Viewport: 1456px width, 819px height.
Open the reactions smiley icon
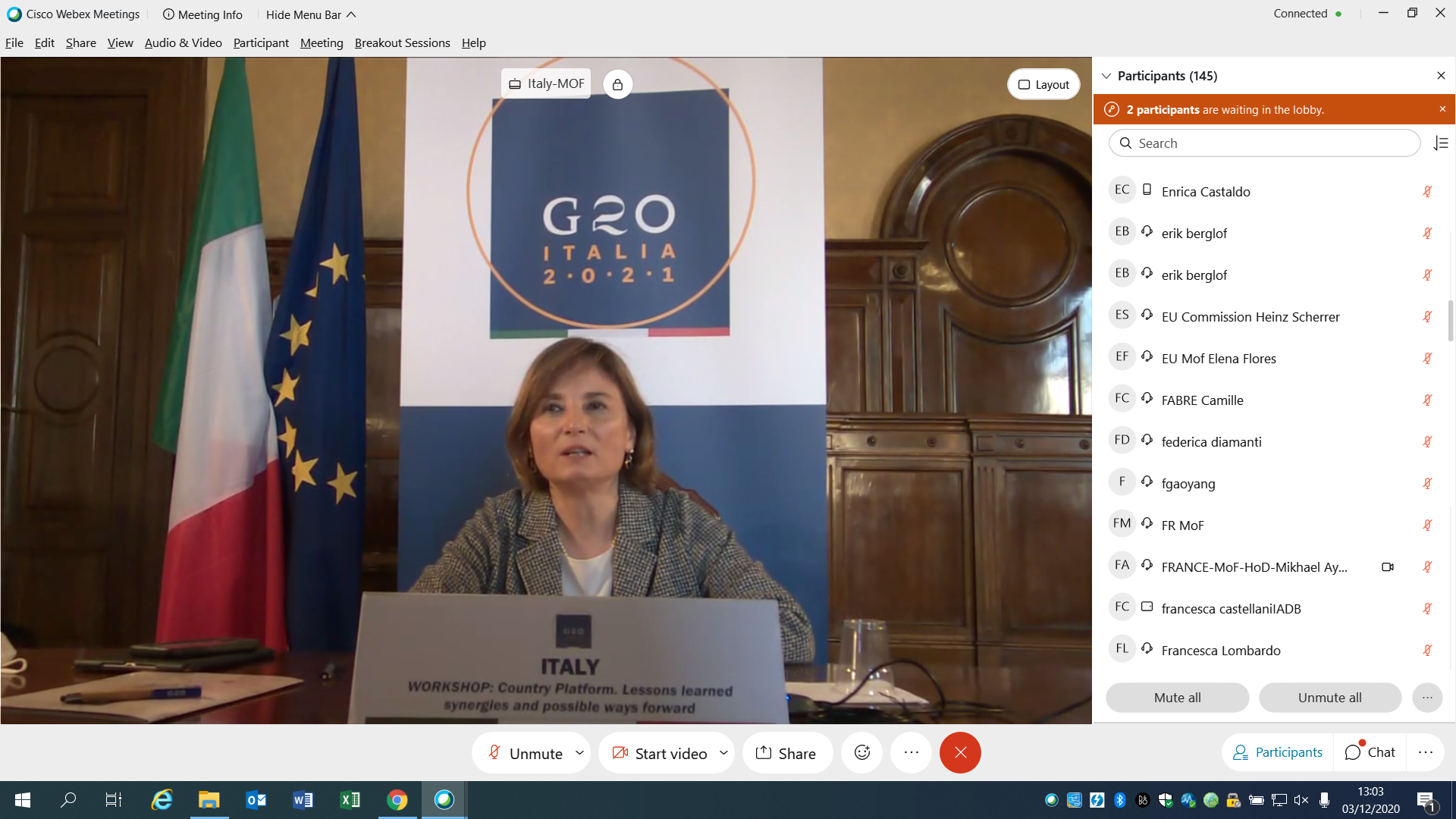point(862,752)
